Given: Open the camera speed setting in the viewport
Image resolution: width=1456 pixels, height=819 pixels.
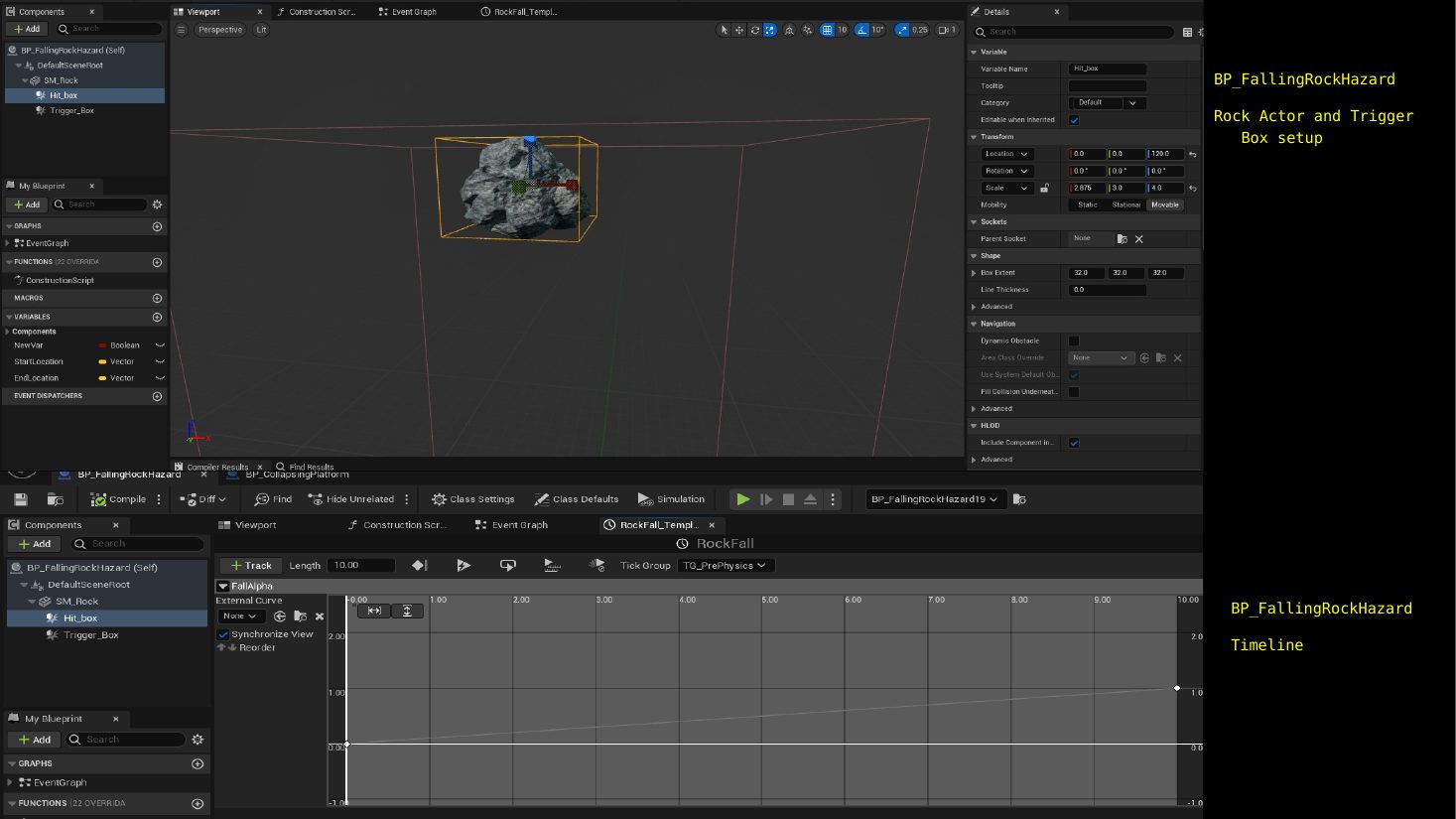Looking at the screenshot, I should tap(948, 30).
